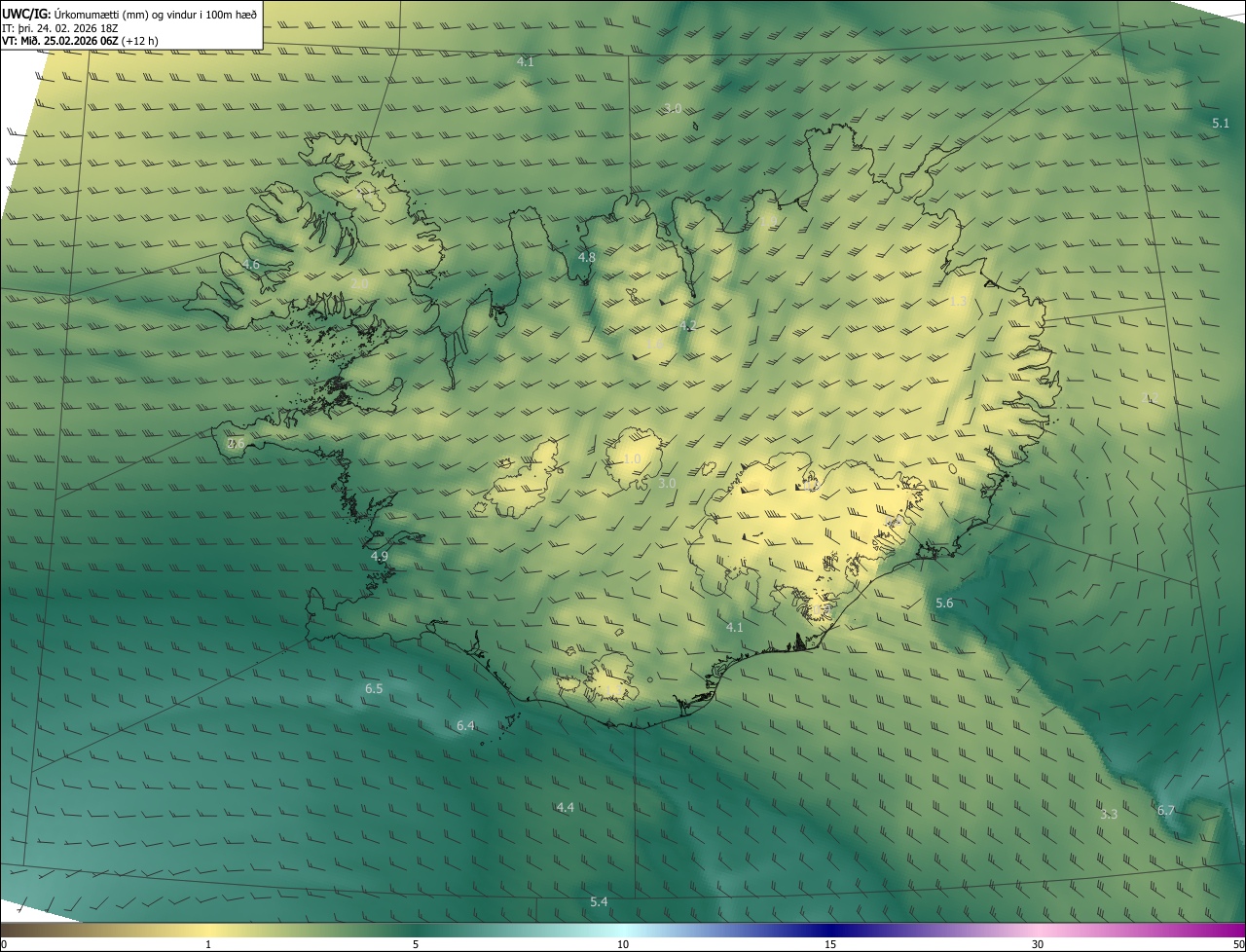Click the 1.0 value on Hofsjökull glacier

(632, 459)
